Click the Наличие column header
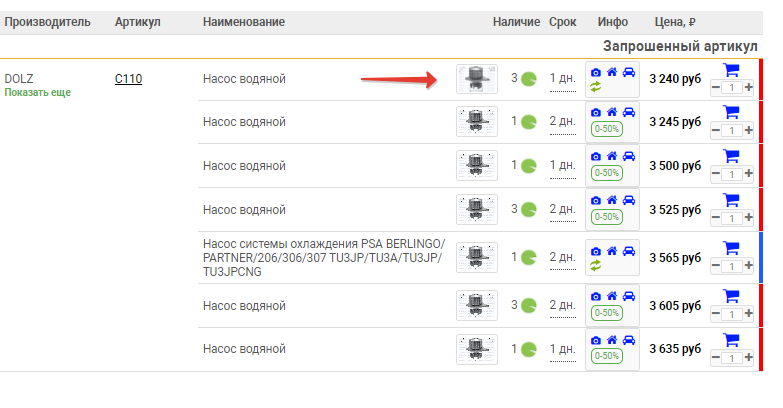The image size is (783, 408). pos(516,22)
